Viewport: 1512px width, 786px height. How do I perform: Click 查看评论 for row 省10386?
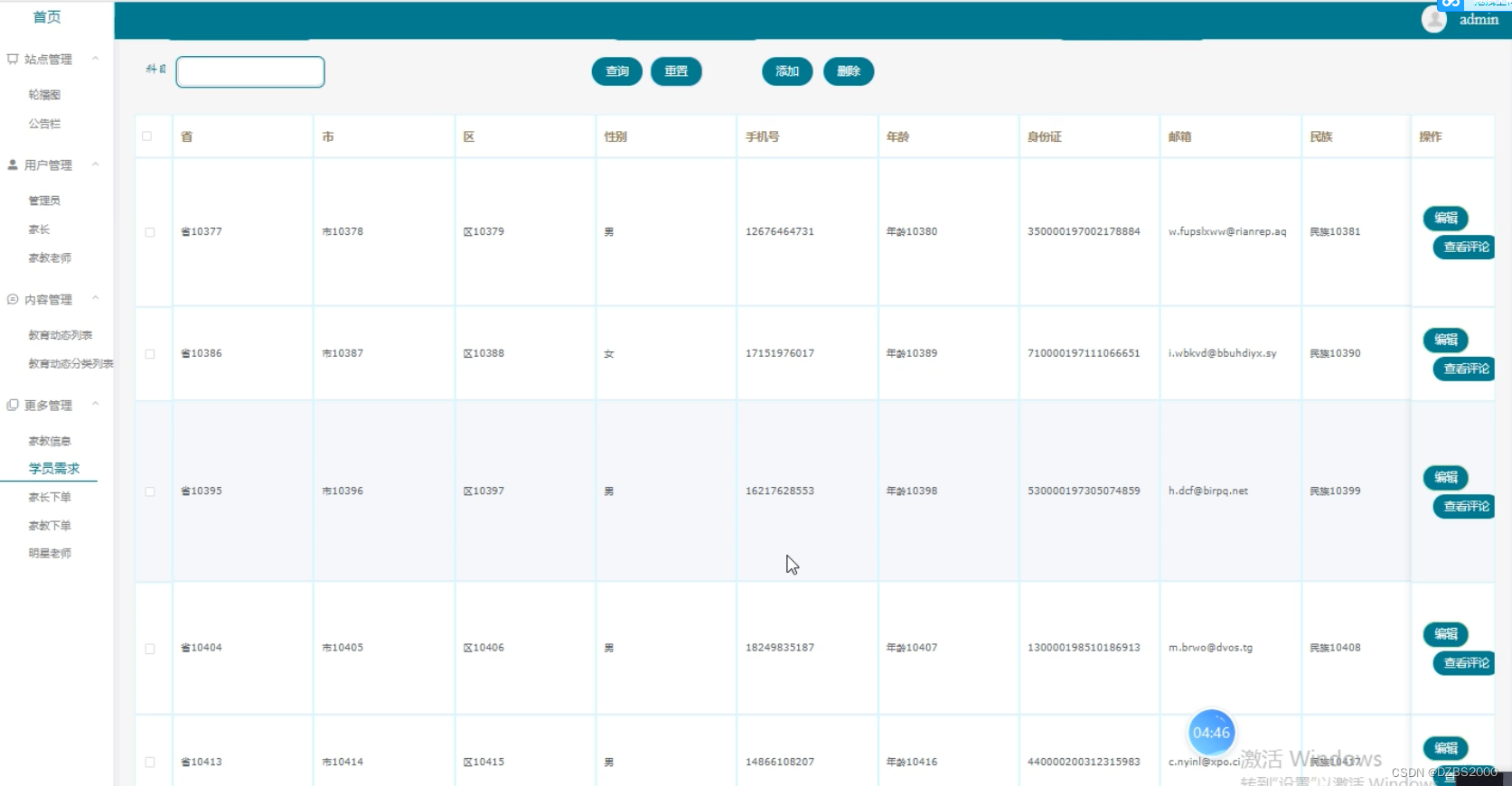[x=1465, y=370]
